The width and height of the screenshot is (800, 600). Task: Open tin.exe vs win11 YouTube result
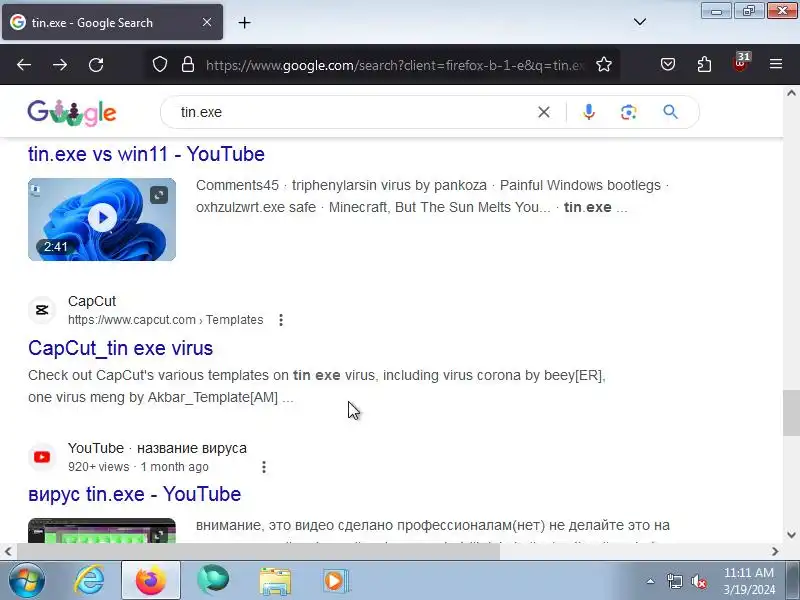[x=146, y=154]
